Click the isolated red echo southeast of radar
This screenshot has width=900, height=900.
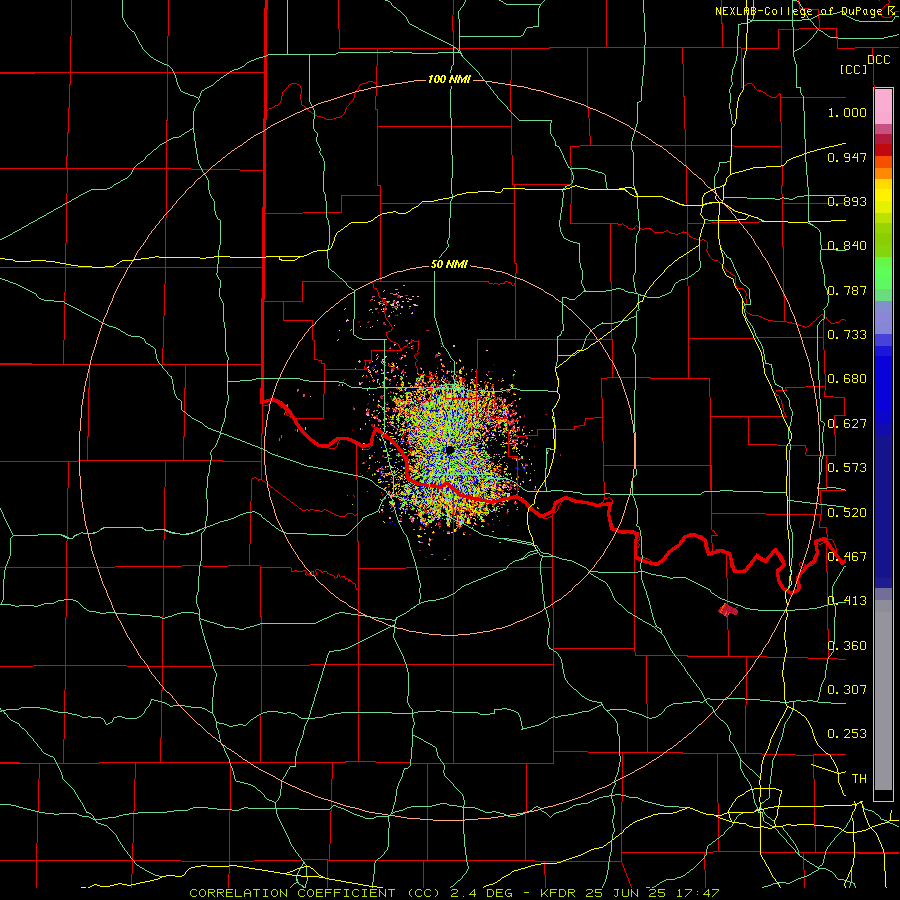coord(728,610)
